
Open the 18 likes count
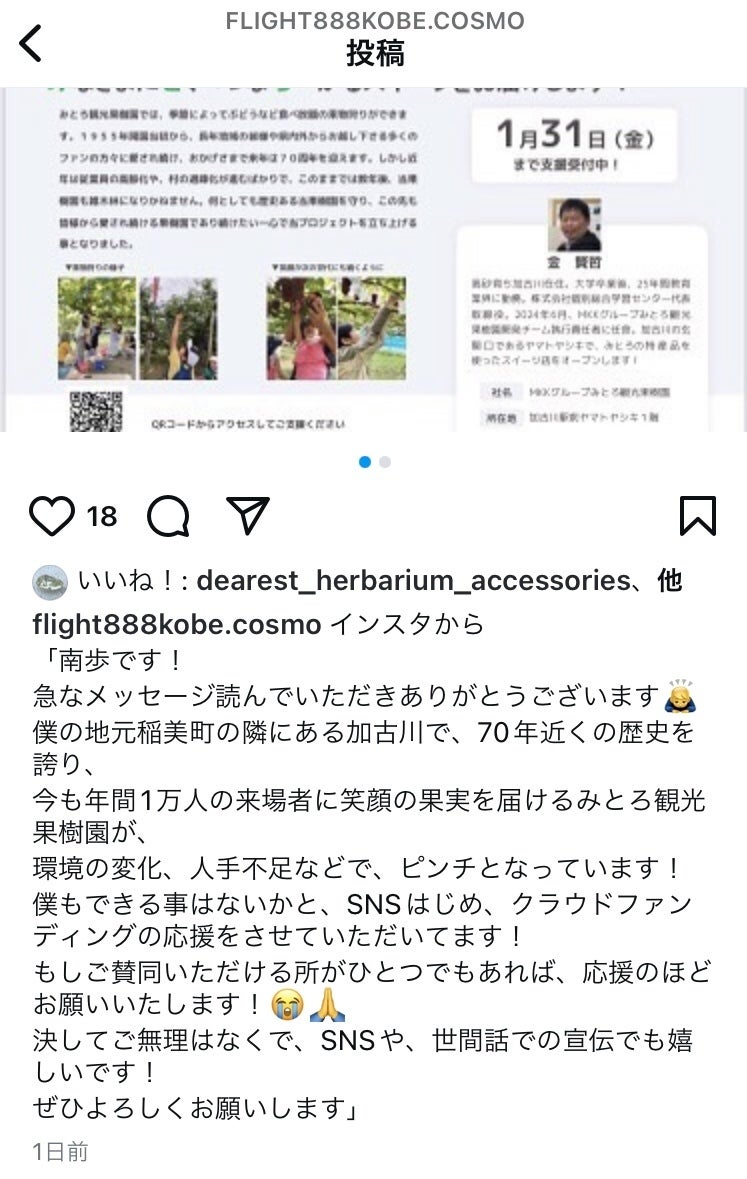point(102,517)
